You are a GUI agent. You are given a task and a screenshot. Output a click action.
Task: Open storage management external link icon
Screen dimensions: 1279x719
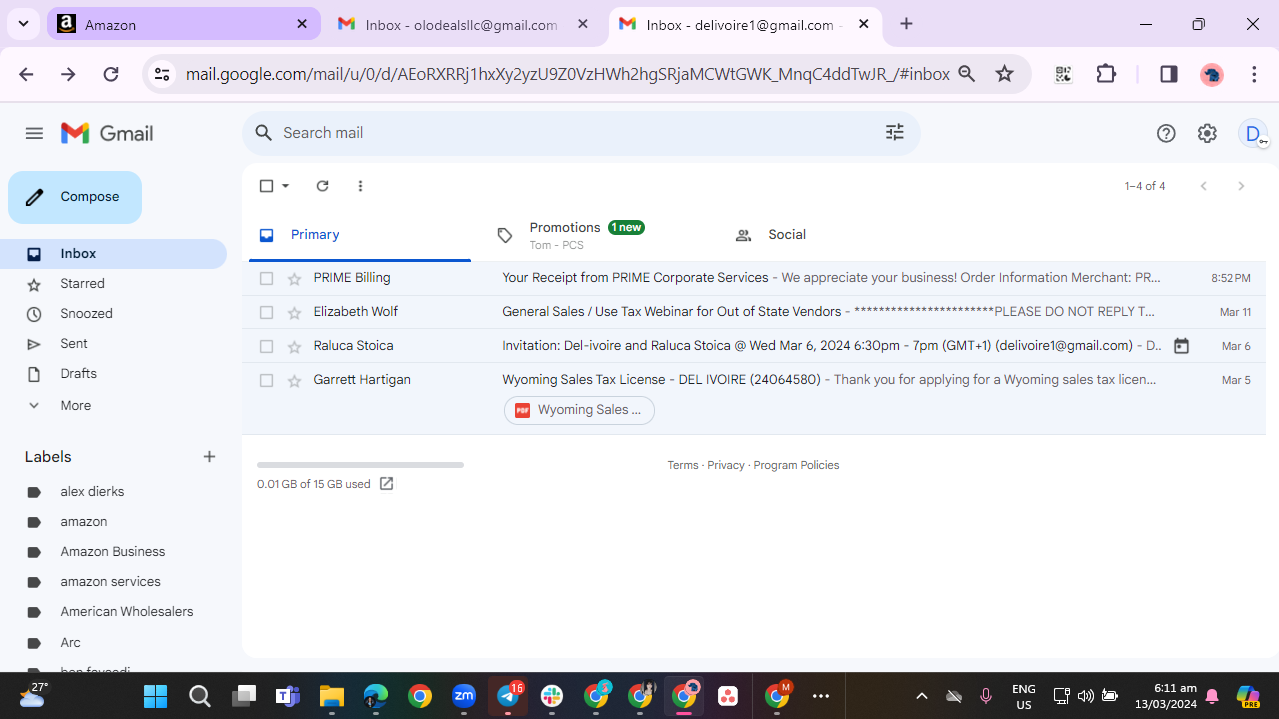tap(386, 484)
